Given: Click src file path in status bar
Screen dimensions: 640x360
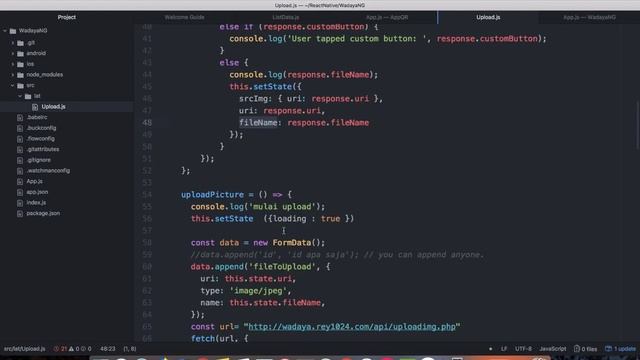Looking at the screenshot, I should (x=24, y=349).
